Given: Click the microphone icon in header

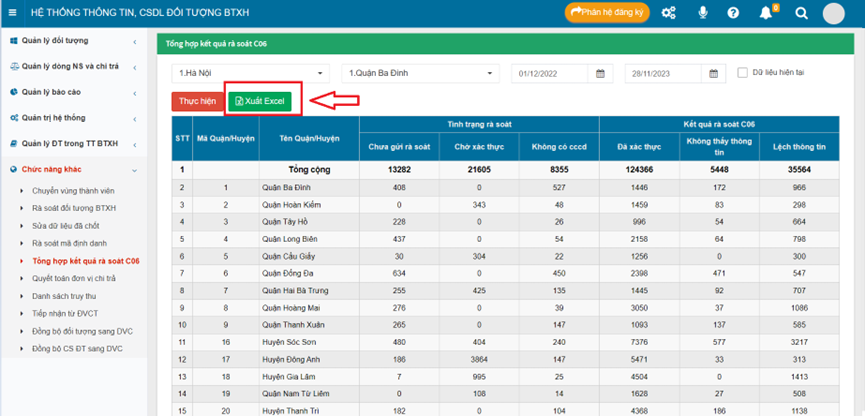Looking at the screenshot, I should (x=703, y=13).
